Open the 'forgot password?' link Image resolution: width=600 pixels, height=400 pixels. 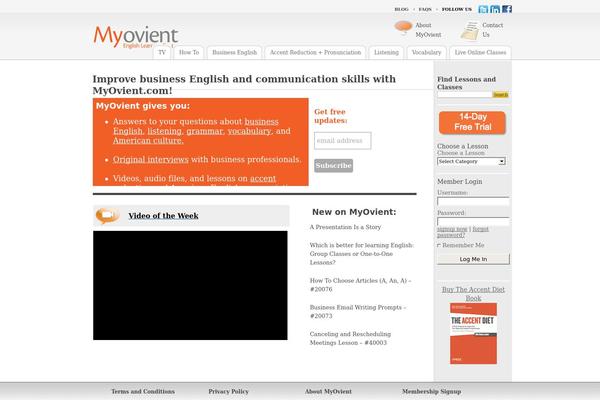pos(463,232)
